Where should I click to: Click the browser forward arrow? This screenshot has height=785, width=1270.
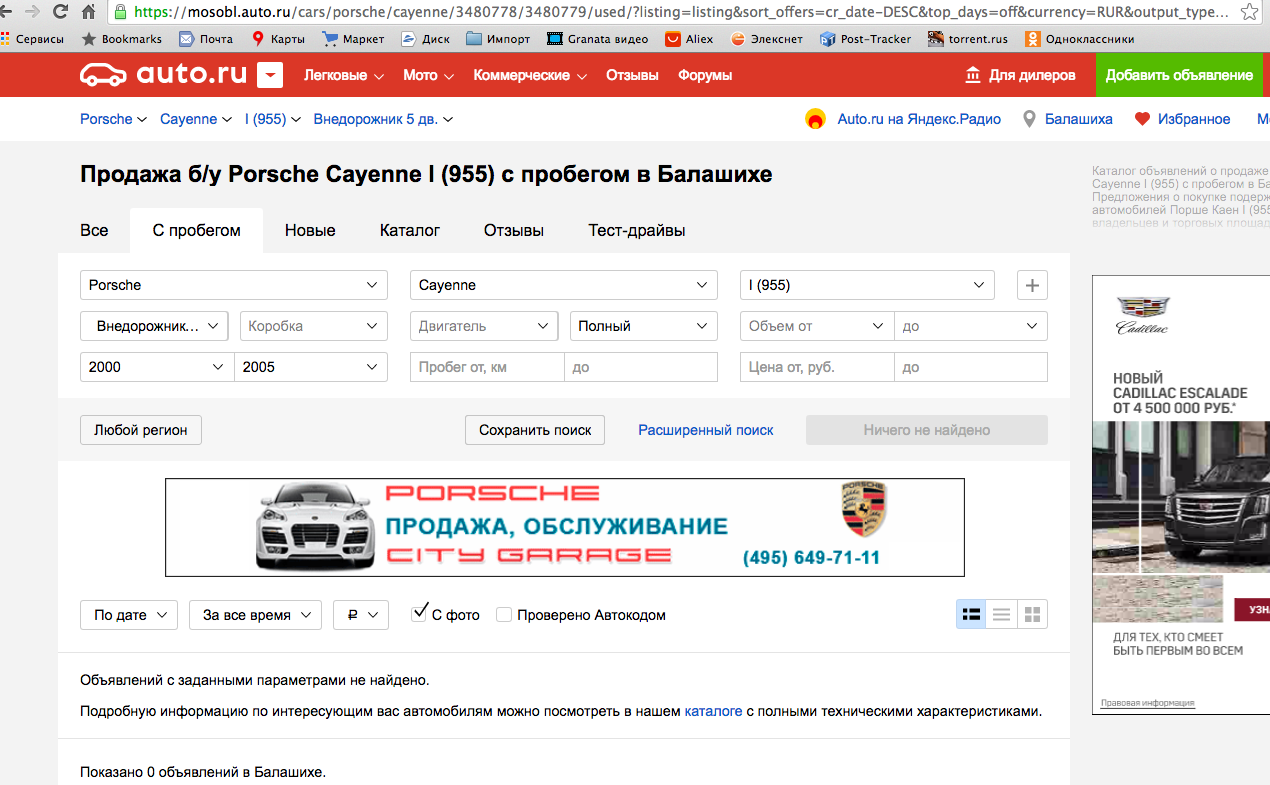[x=33, y=12]
